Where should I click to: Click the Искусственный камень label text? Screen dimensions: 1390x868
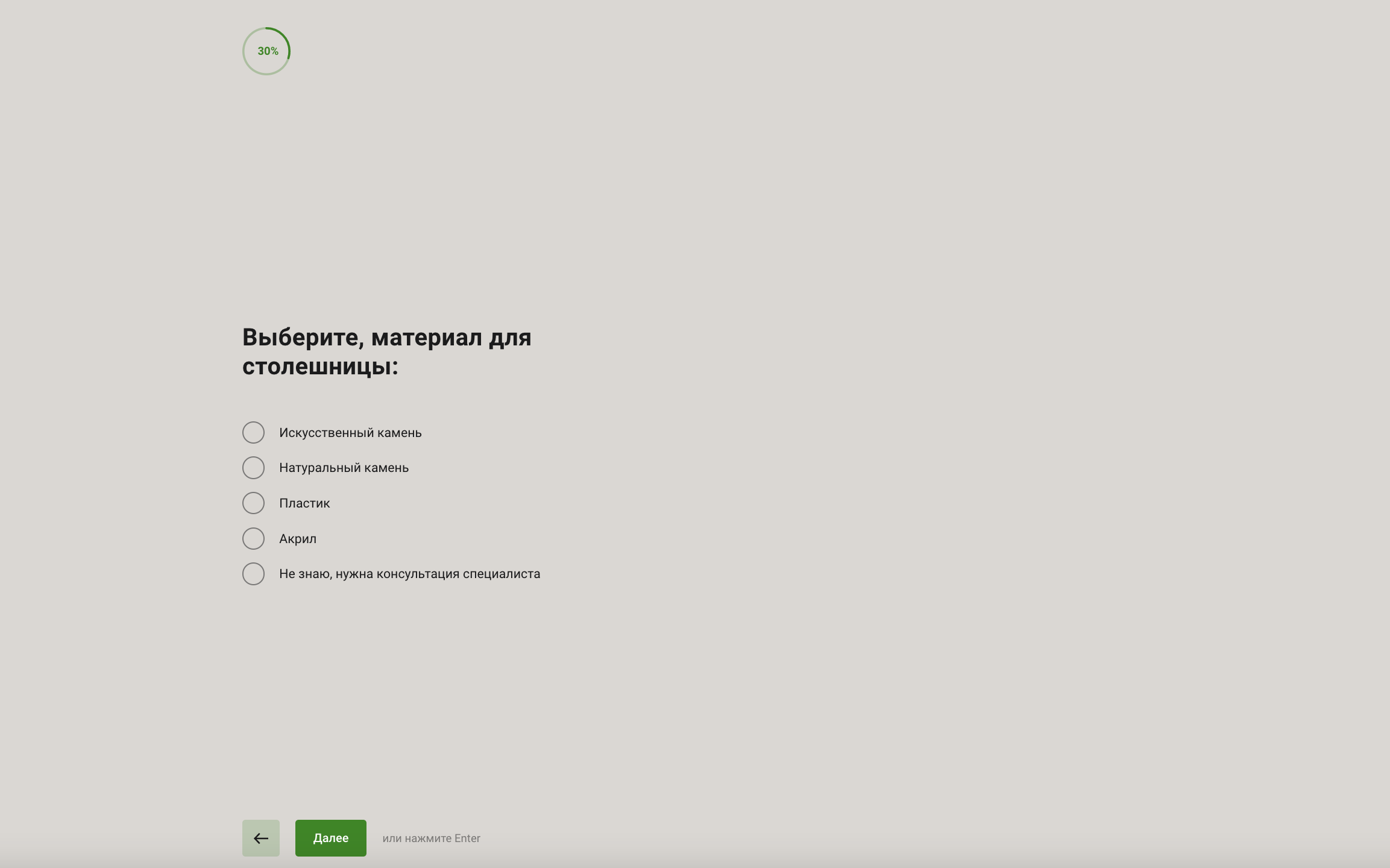(350, 433)
